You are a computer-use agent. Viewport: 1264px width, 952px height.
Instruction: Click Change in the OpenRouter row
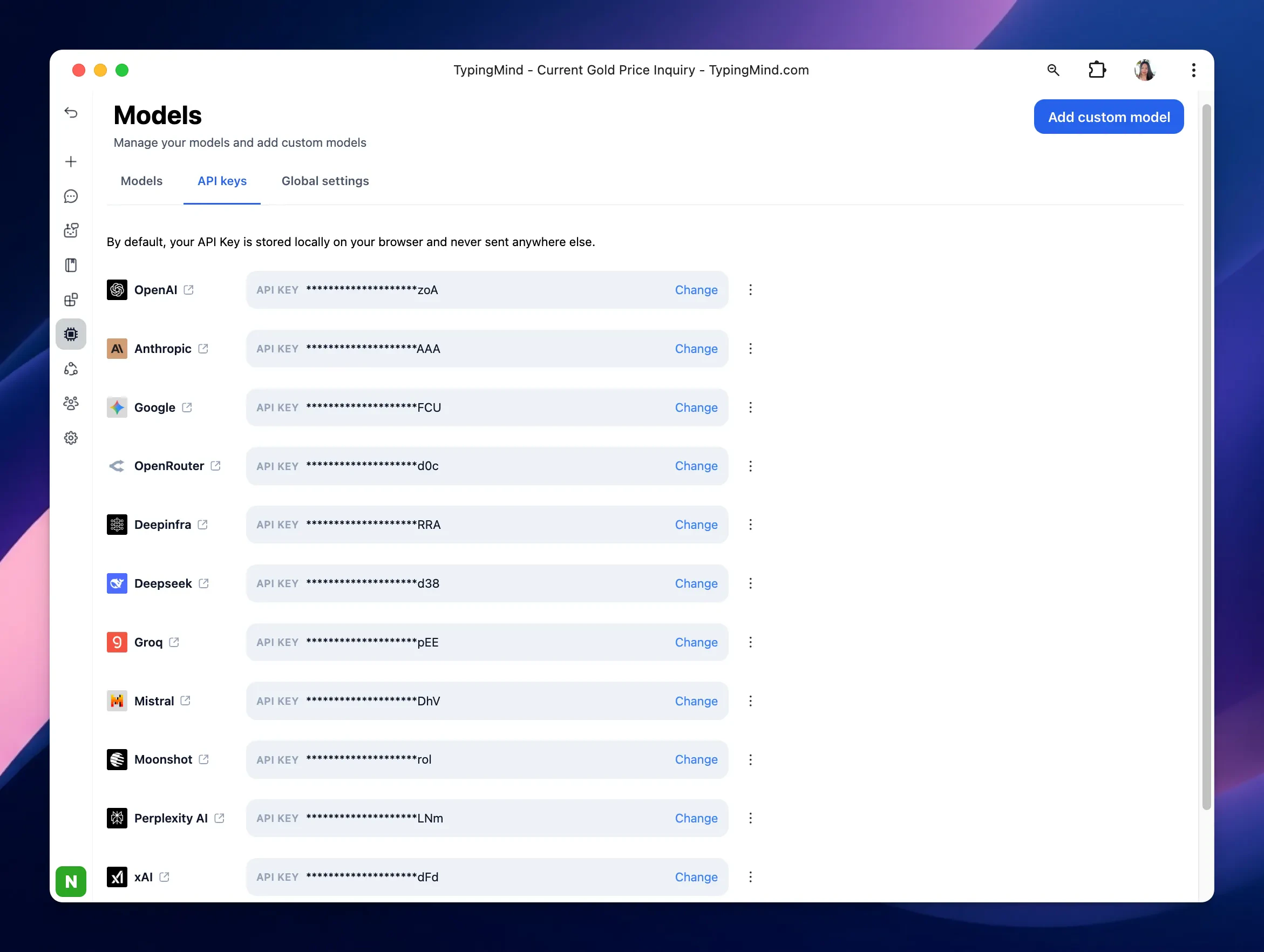point(696,466)
